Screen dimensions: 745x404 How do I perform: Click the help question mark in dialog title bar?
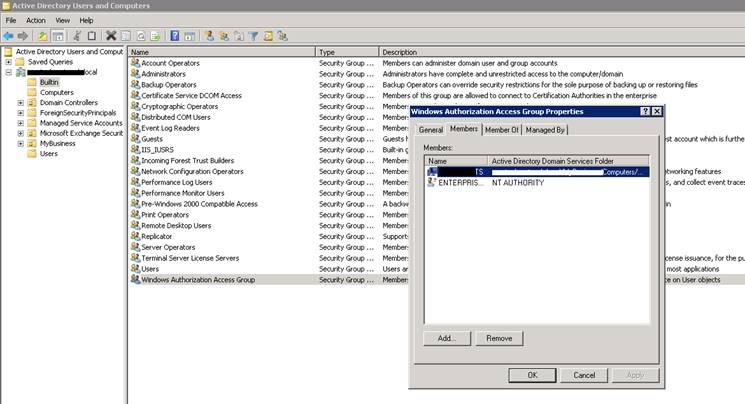click(645, 111)
